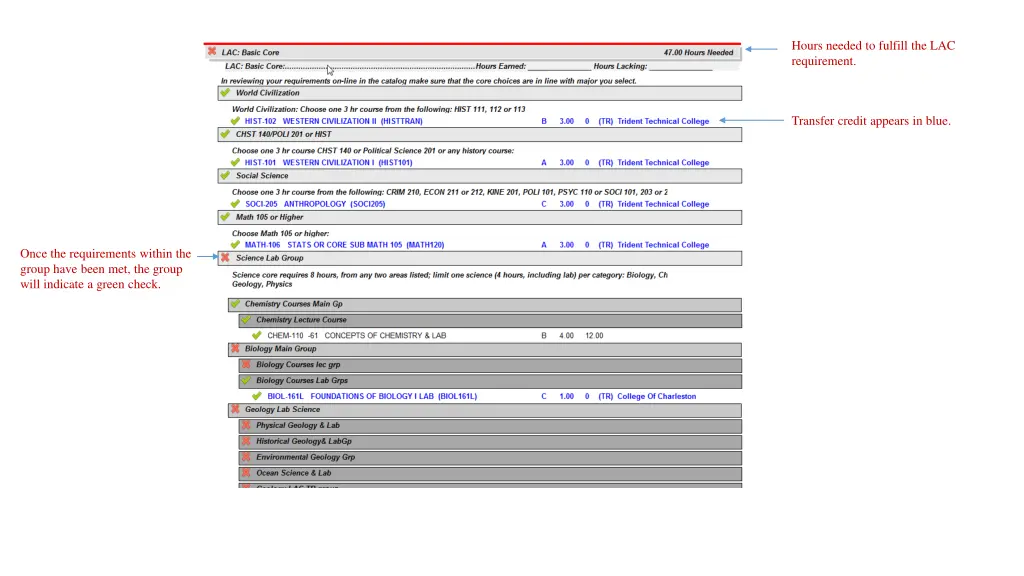Select the Historical Geology& LabGp subgroup
Image resolution: width=1024 pixels, height=576 pixels.
490,441
